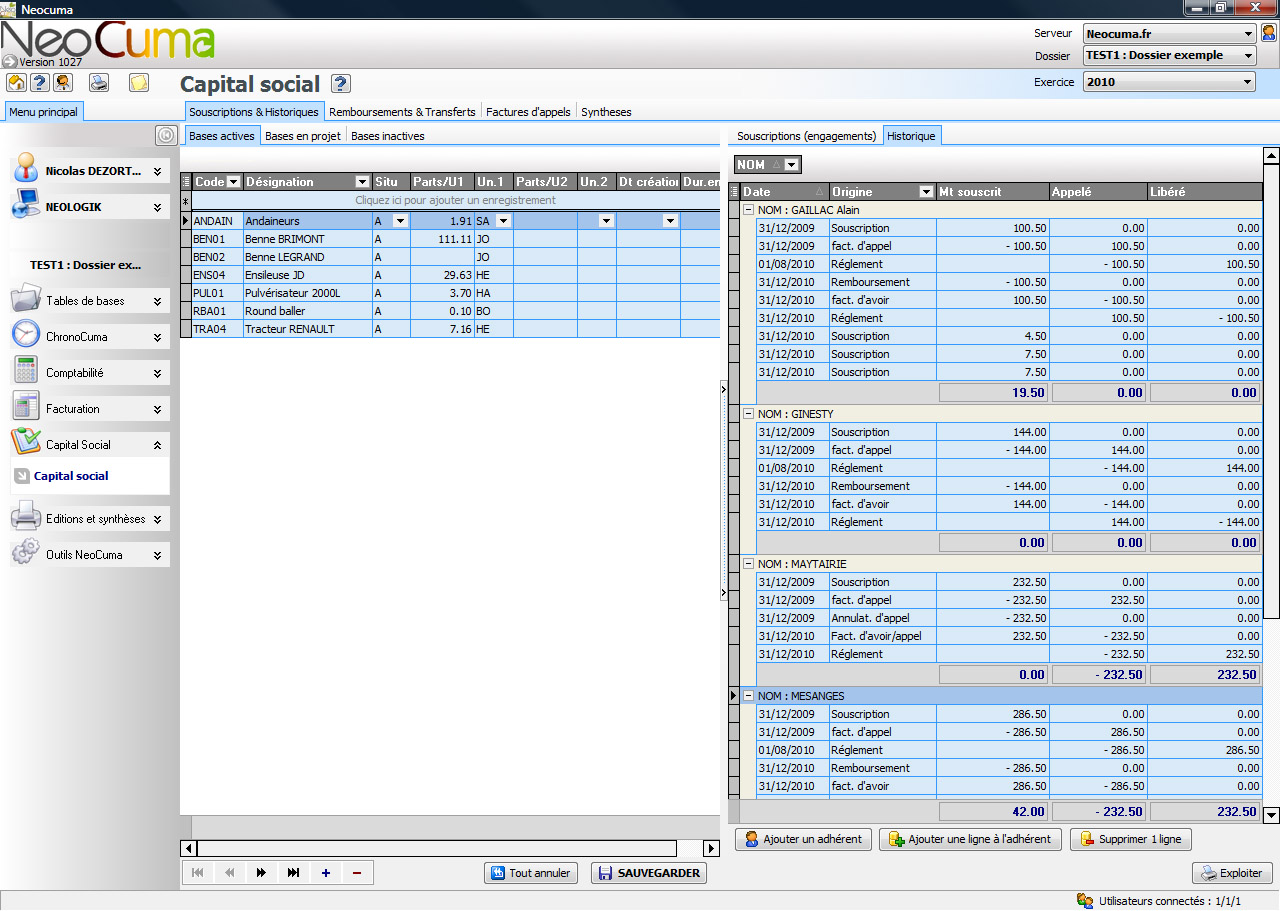The image size is (1280, 911).
Task: Collapse the left sidebar with round arrow
Action: 166,135
